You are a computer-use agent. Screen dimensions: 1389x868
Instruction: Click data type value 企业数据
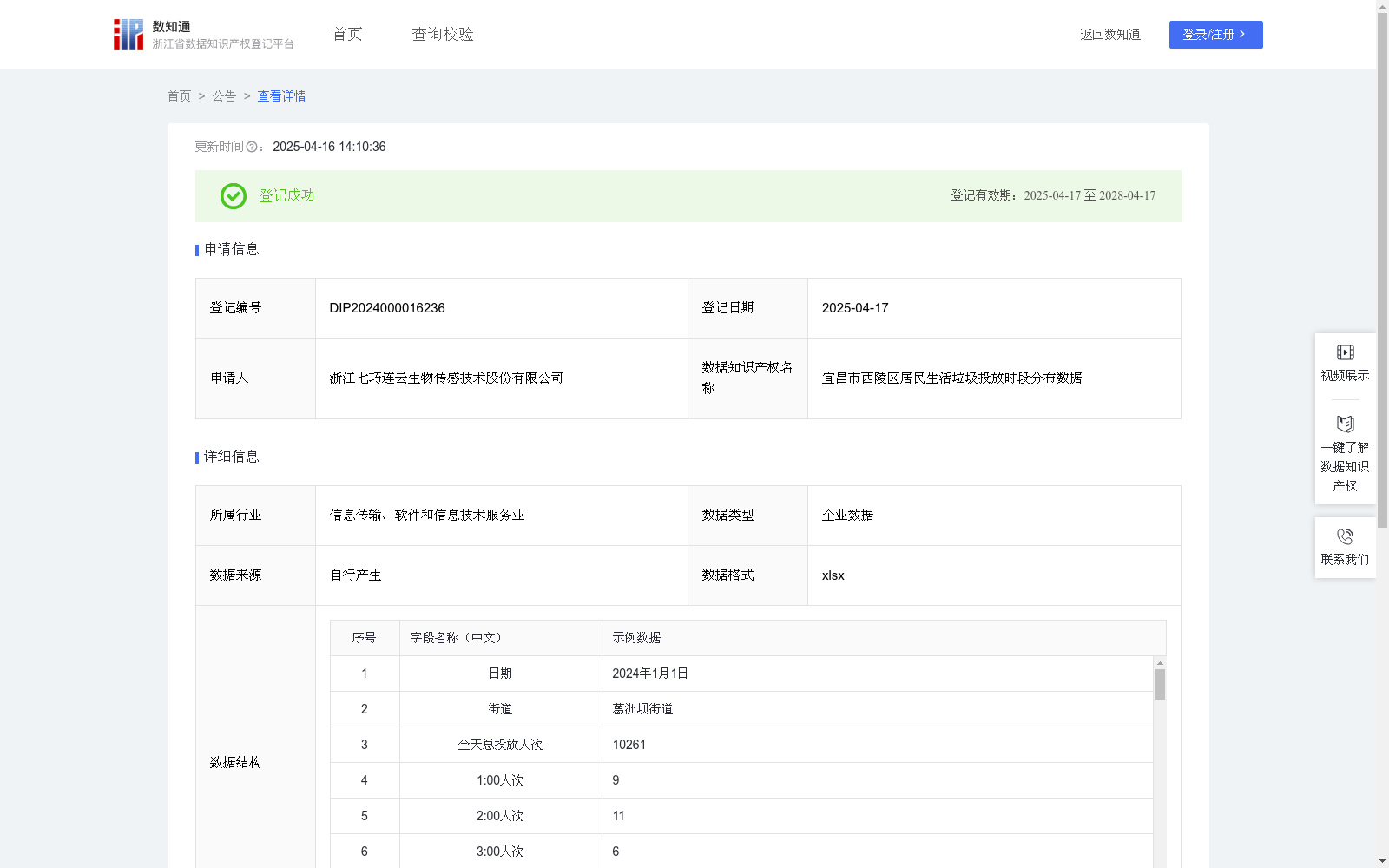(x=847, y=516)
